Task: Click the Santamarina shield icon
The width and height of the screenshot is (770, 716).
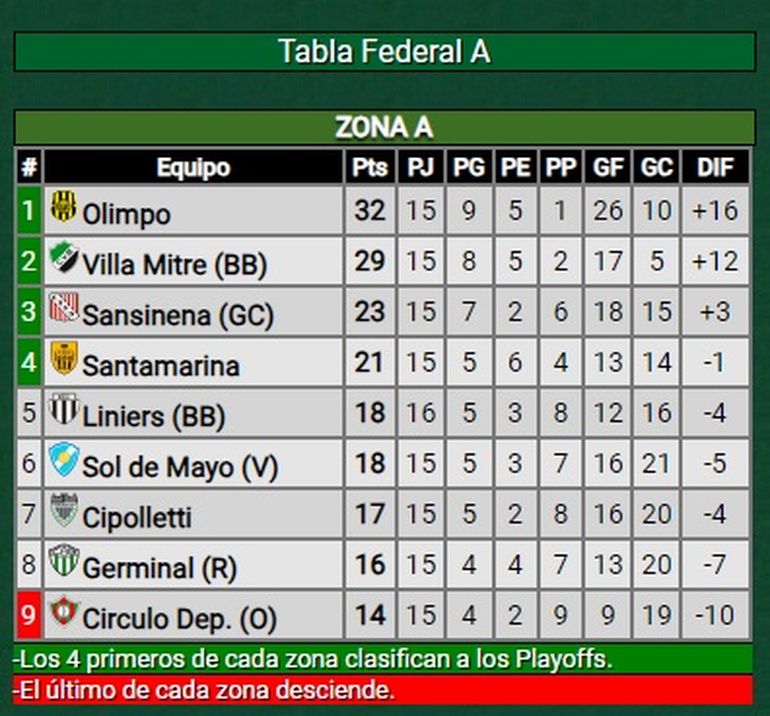Action: point(64,358)
